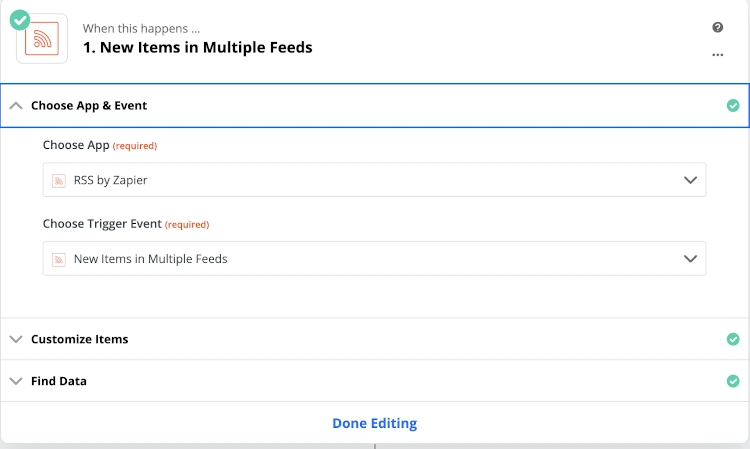This screenshot has height=449, width=750.
Task: Expand the Find Data section chevron
Action: coord(15,381)
